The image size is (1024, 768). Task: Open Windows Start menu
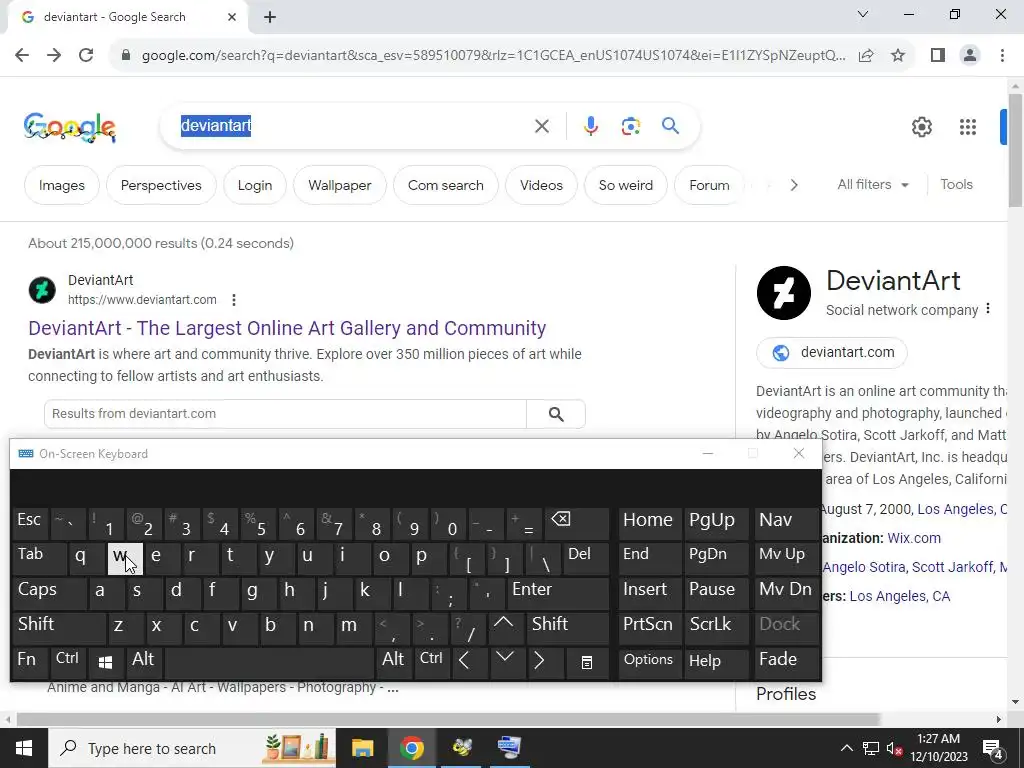point(24,748)
